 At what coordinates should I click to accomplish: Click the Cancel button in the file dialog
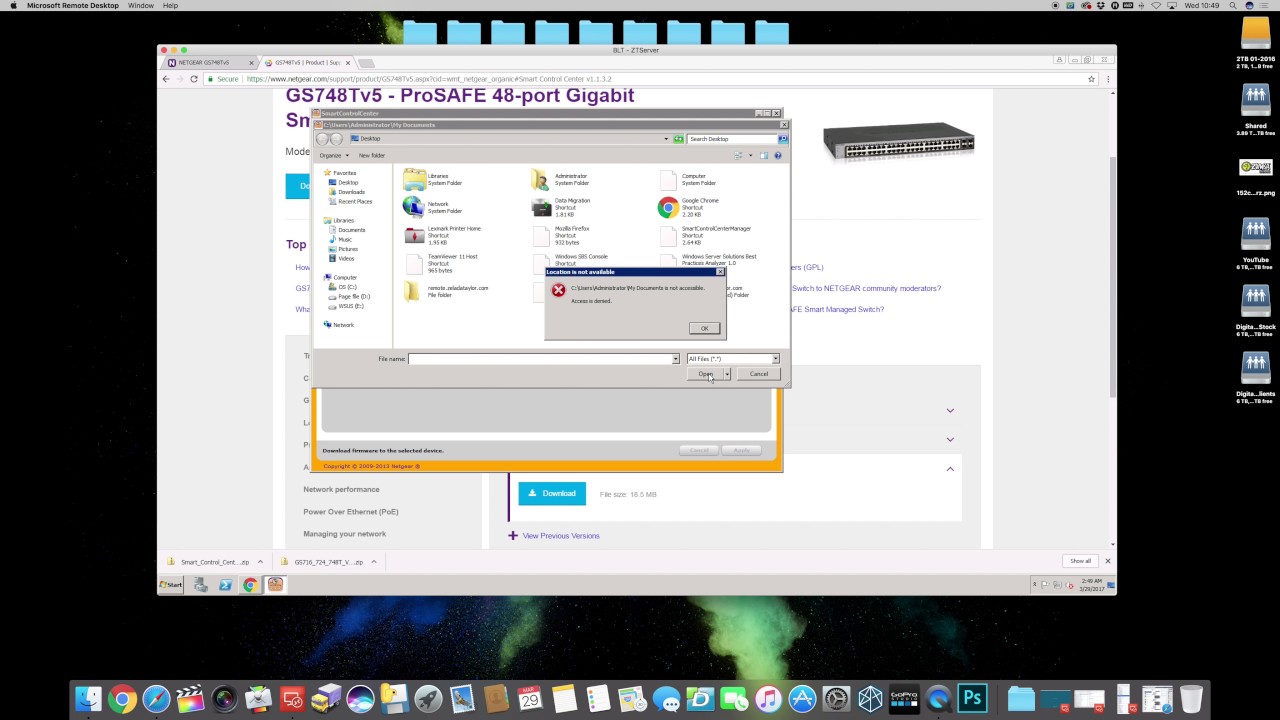coord(759,374)
